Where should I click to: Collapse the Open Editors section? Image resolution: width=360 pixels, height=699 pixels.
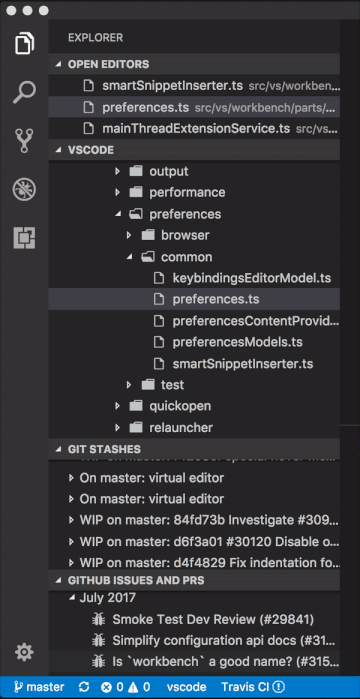194,64
